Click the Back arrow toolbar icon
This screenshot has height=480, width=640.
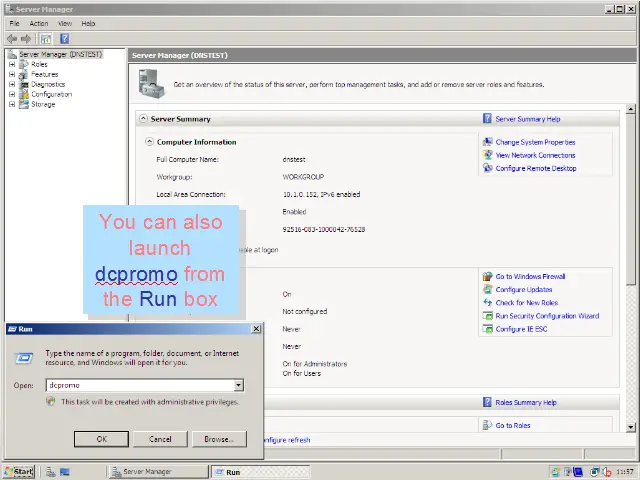(x=12, y=39)
